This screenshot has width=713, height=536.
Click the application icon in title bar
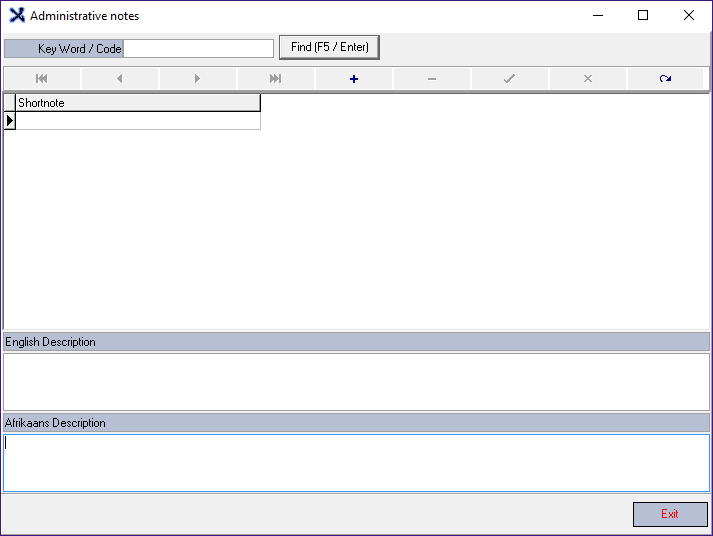[17, 15]
